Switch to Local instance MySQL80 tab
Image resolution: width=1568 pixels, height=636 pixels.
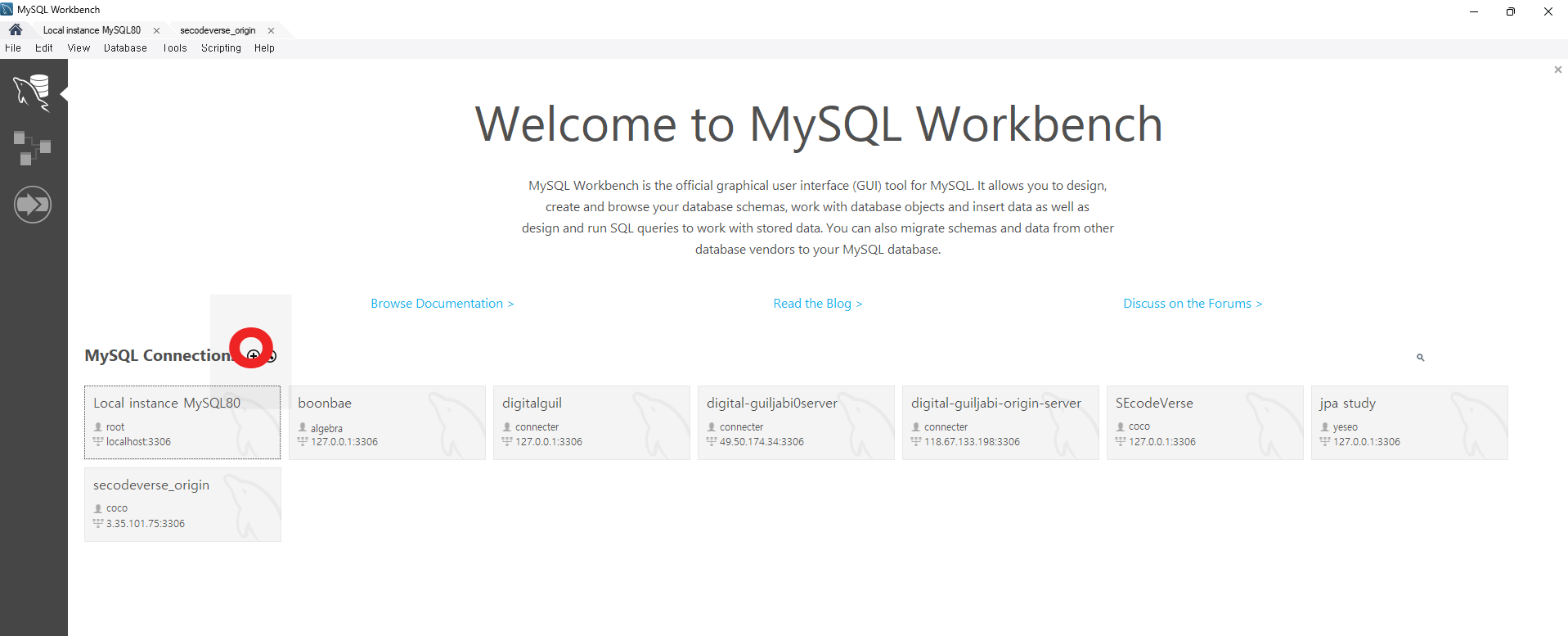pos(92,30)
